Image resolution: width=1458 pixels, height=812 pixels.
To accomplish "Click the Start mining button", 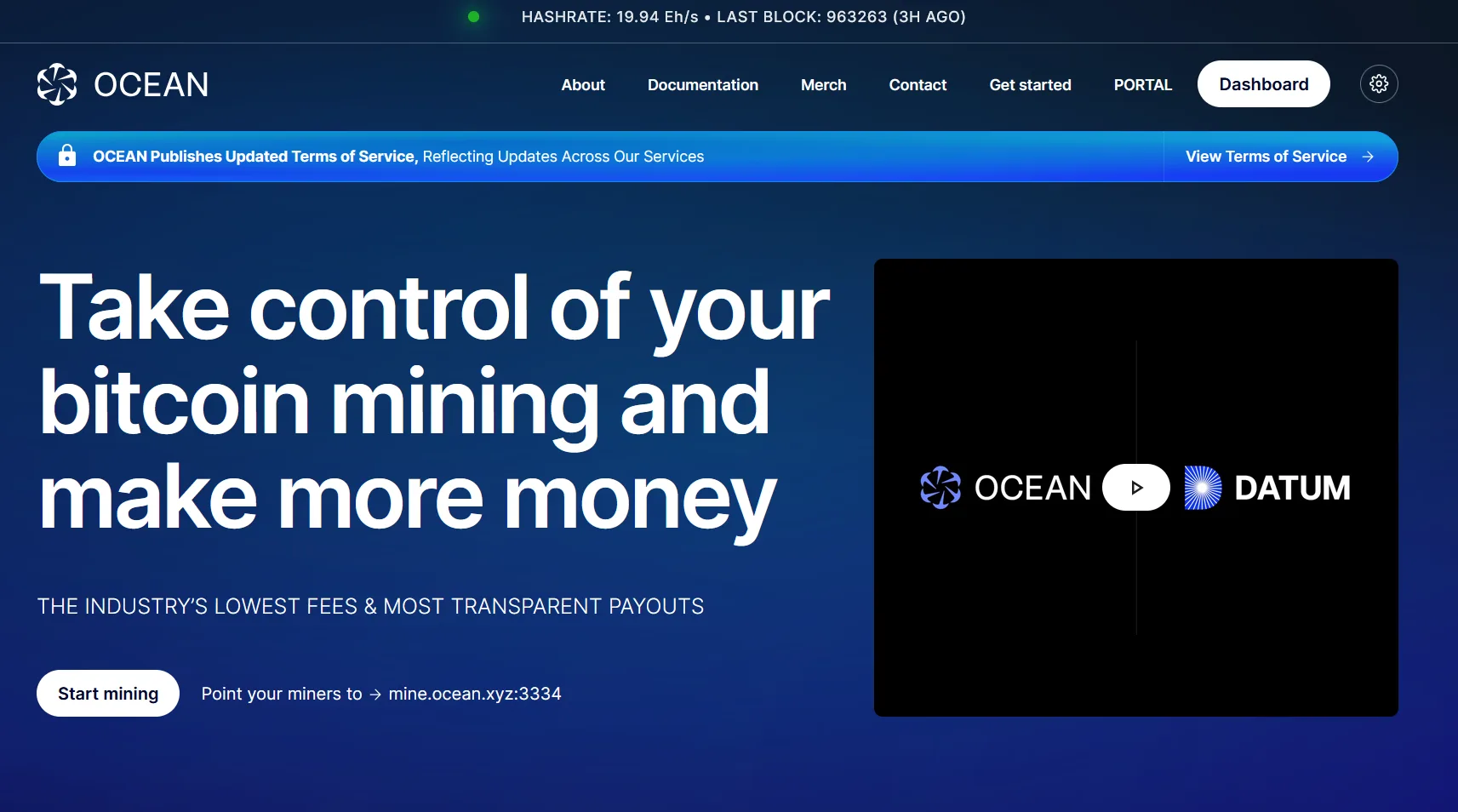I will [108, 694].
